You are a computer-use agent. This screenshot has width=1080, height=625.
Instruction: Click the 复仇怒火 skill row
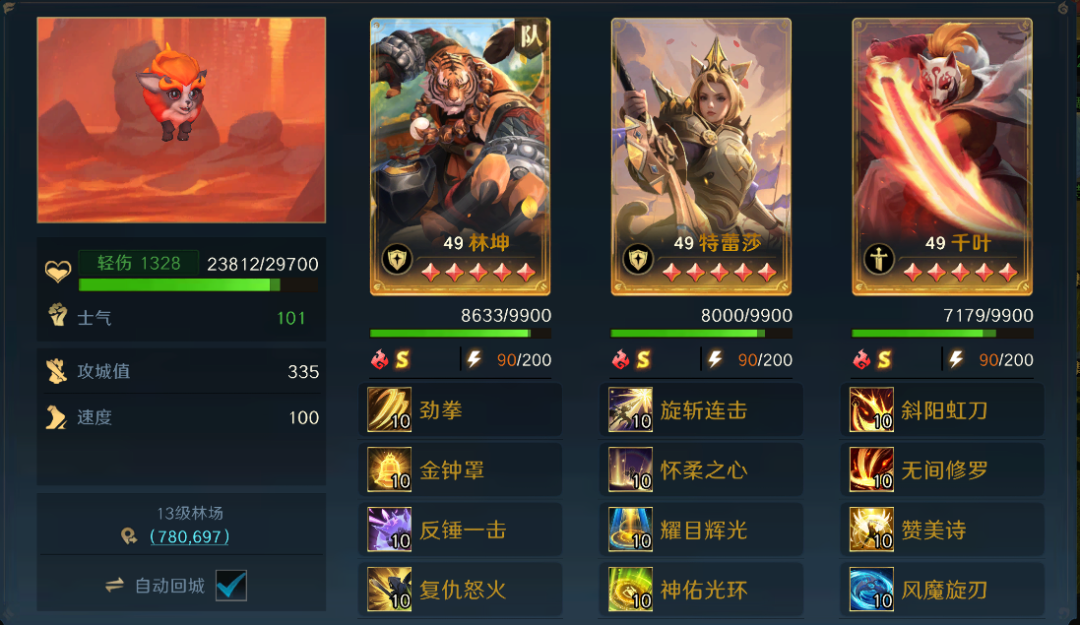tap(460, 590)
